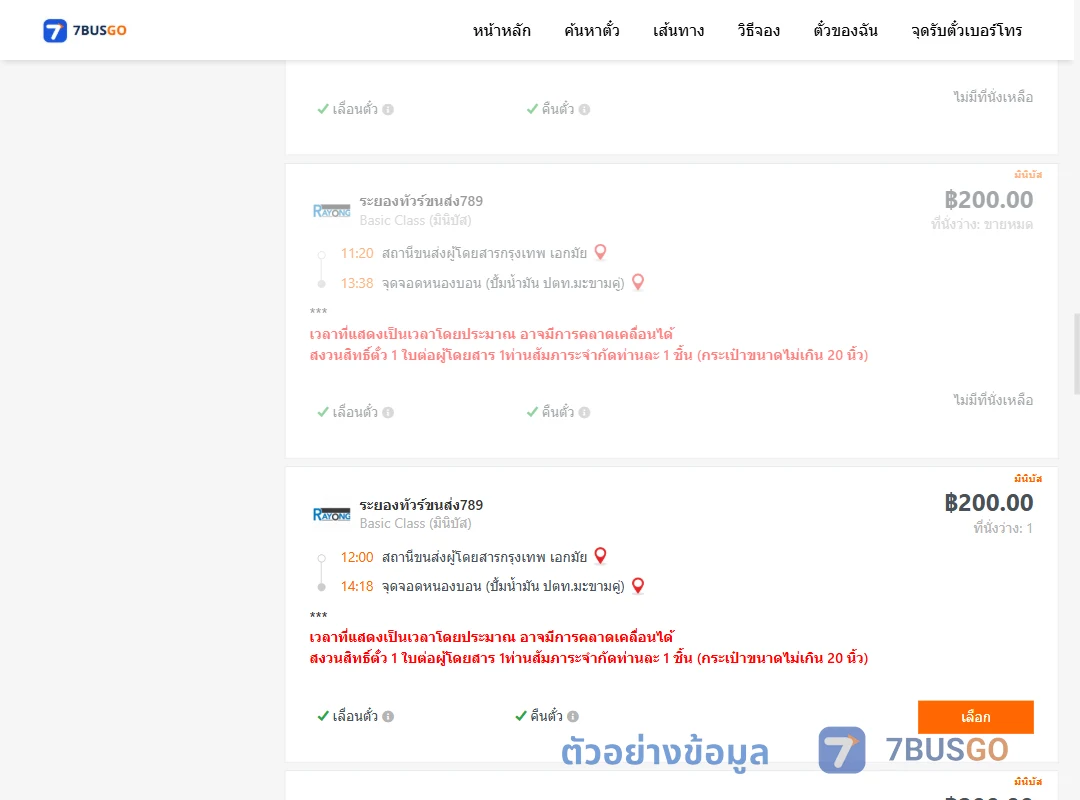Open the จุดรับตั๋วเบอร์โทร menu item
This screenshot has height=800, width=1080.
pos(966,30)
